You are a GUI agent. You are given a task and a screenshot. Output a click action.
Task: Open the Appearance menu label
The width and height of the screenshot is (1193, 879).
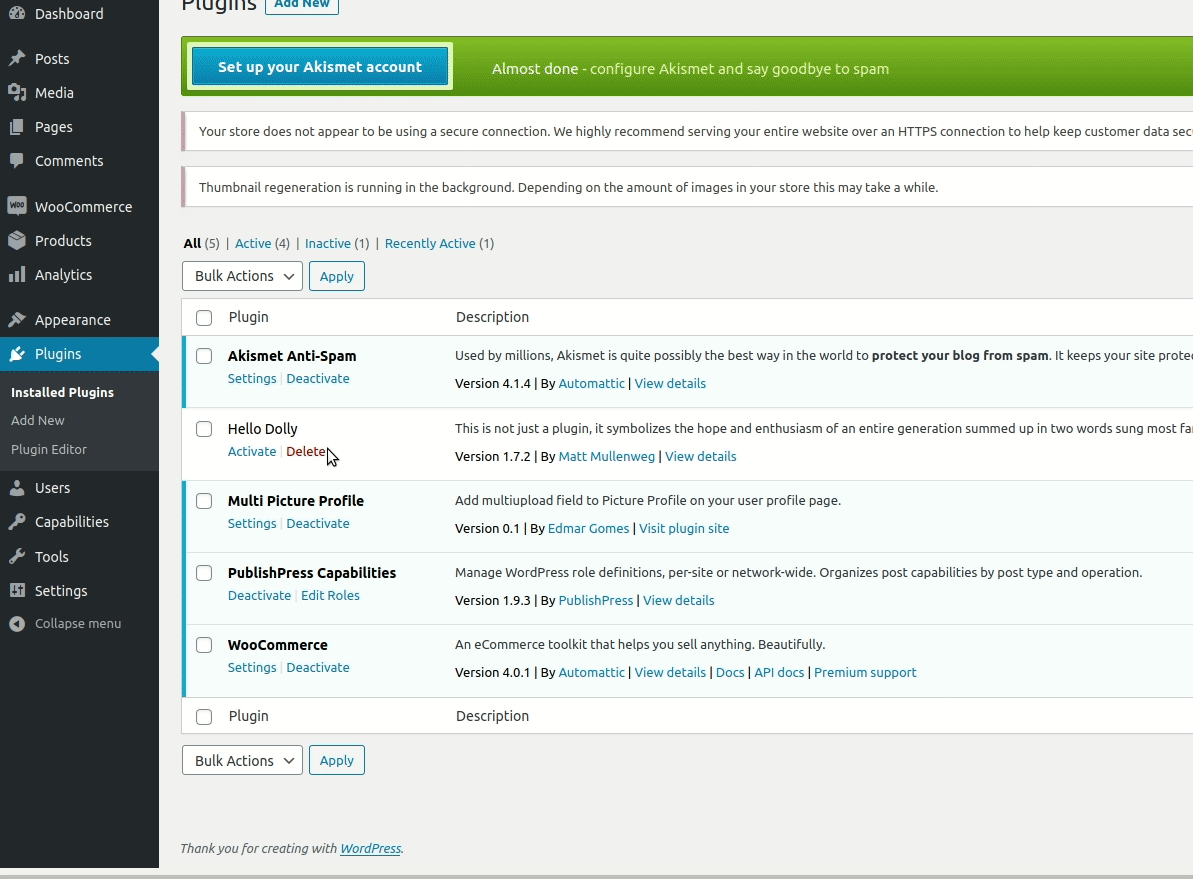point(72,320)
